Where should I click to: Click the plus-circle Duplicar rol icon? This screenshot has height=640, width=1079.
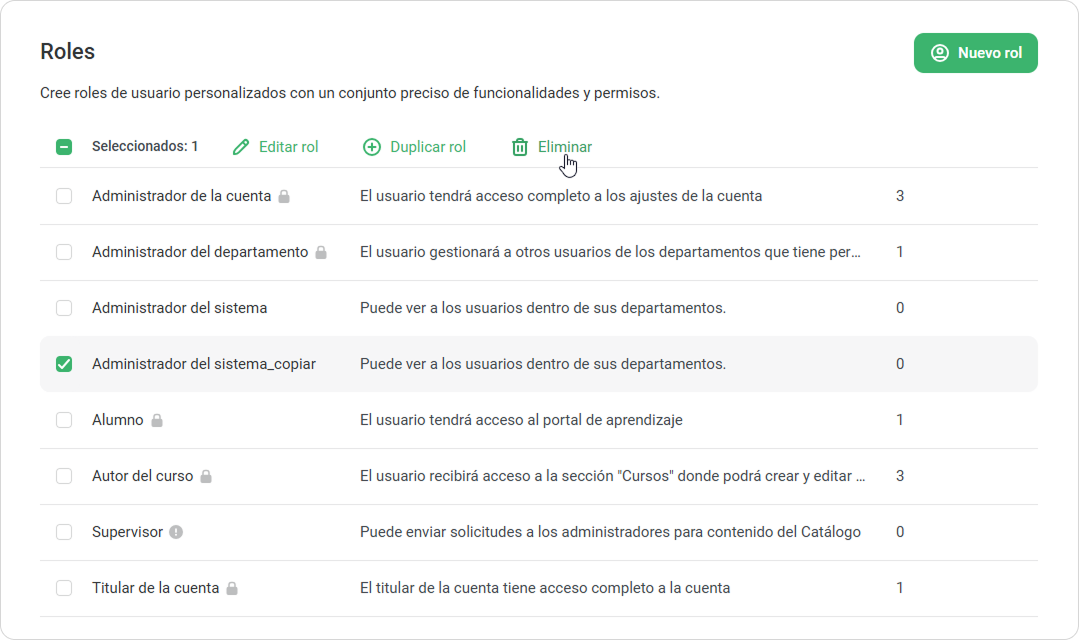point(371,147)
